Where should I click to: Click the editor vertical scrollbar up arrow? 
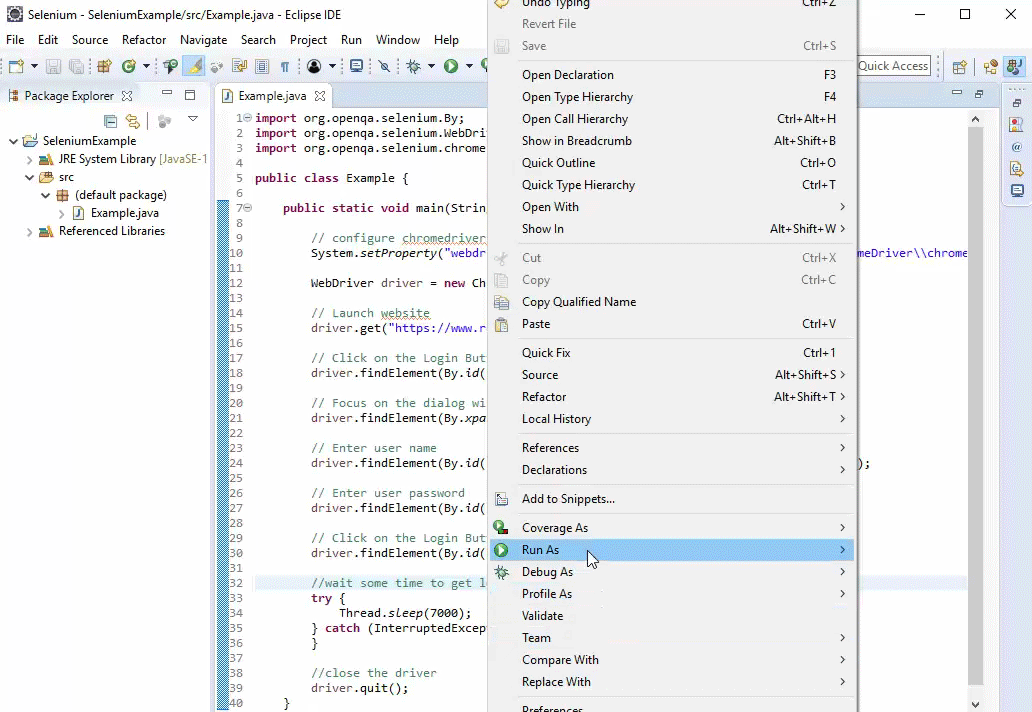coord(975,119)
